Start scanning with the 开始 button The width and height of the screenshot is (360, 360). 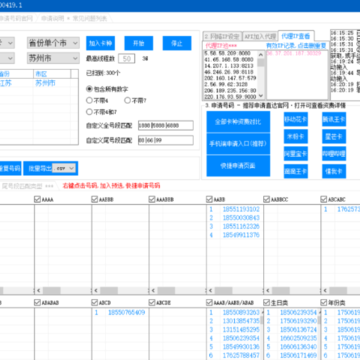tap(139, 43)
